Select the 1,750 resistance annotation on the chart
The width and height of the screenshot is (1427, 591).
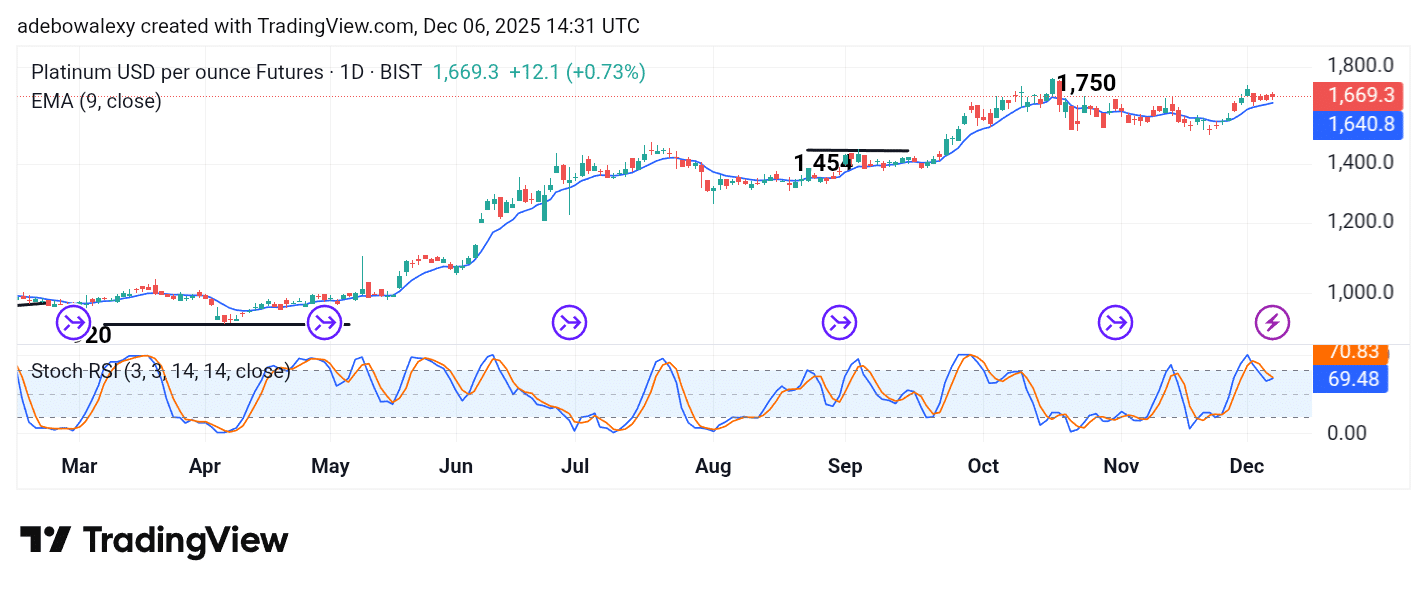tap(1087, 83)
